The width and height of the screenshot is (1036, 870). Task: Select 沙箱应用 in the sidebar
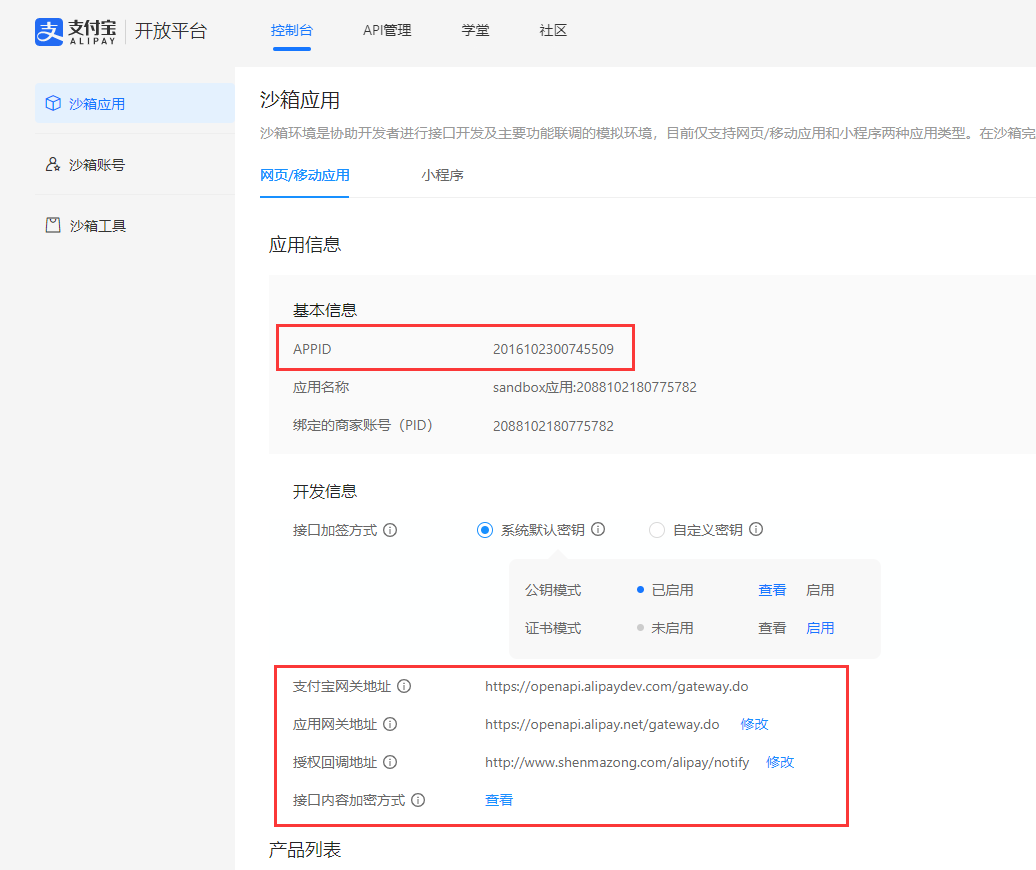135,103
